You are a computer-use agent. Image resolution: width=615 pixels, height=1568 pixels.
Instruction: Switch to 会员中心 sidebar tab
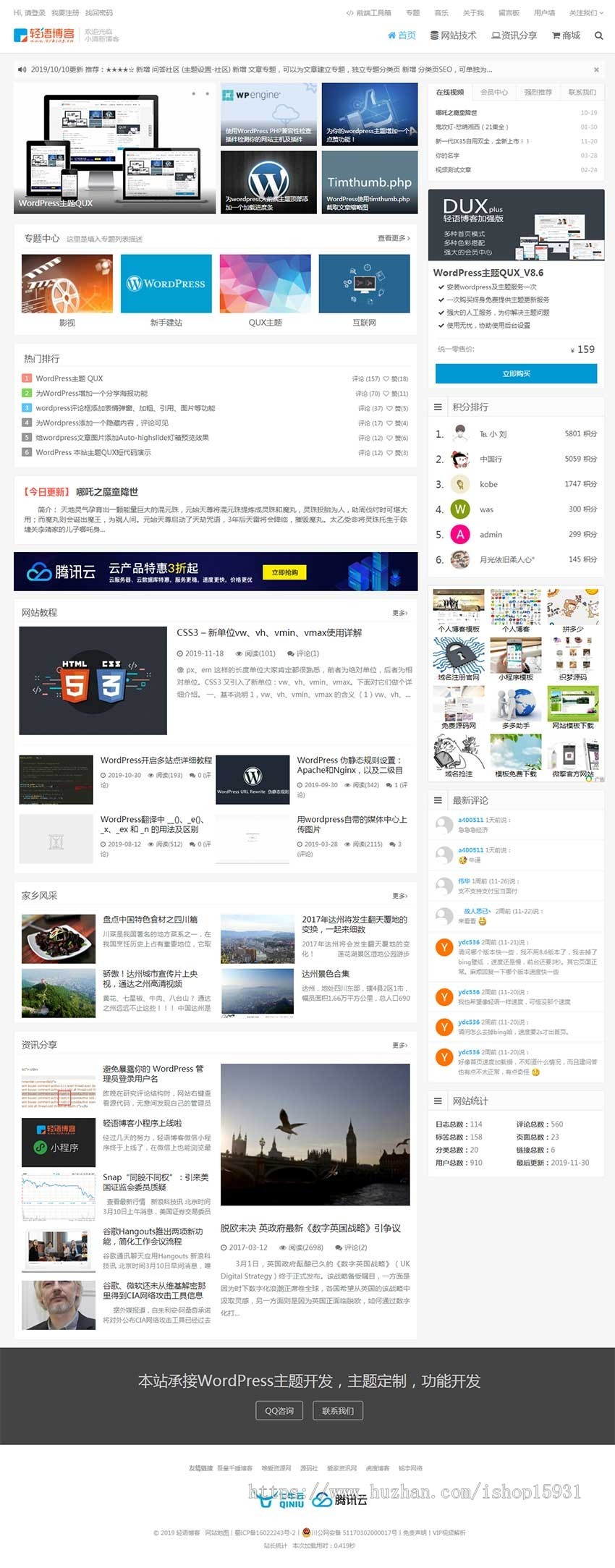click(494, 92)
